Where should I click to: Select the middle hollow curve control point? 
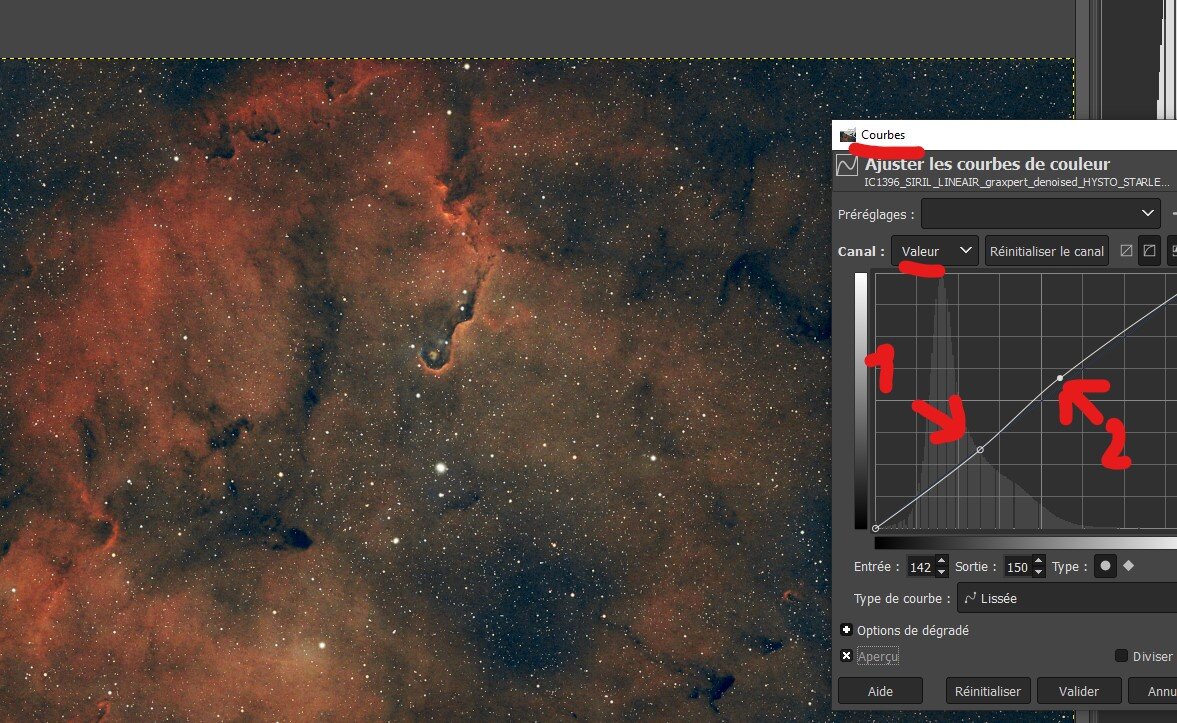click(x=980, y=450)
